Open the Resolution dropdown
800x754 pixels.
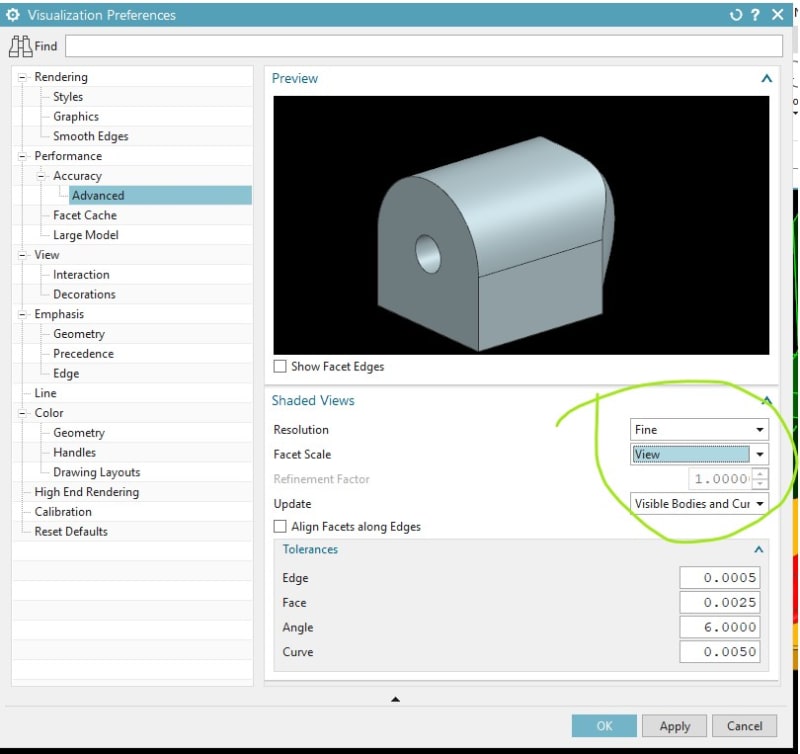(x=699, y=430)
